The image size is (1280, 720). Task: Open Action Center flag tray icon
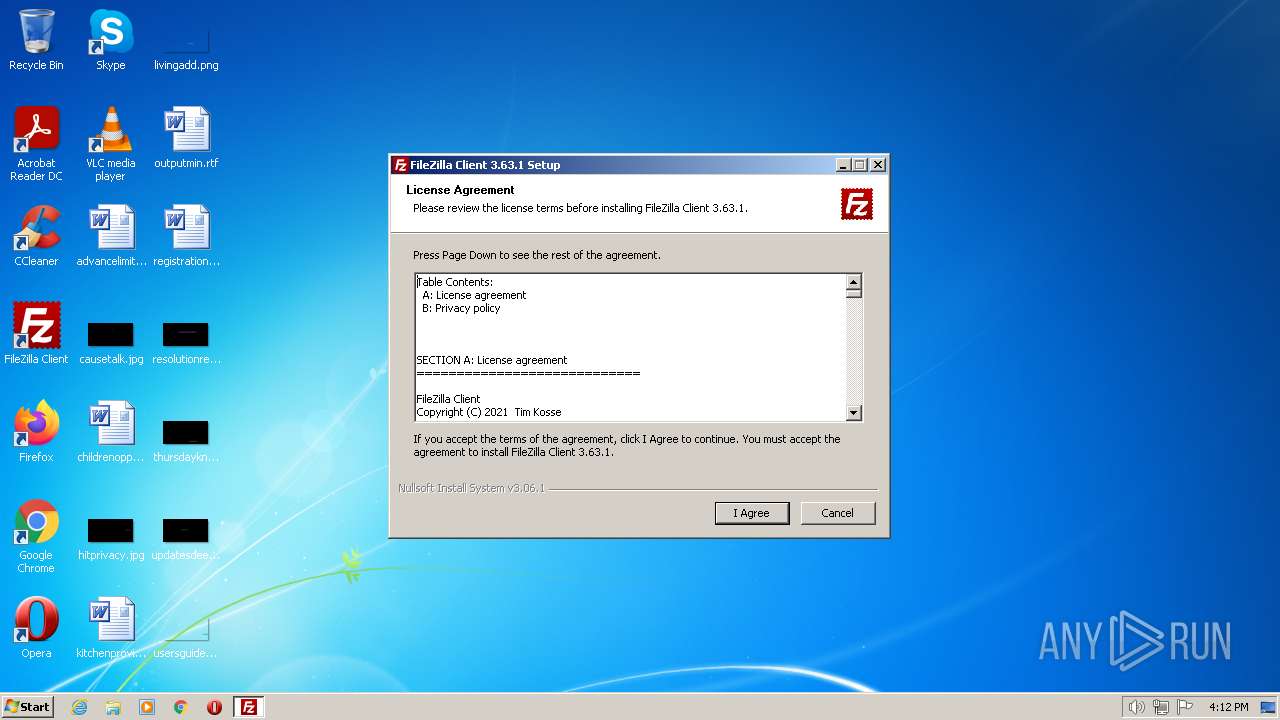[x=1185, y=707]
